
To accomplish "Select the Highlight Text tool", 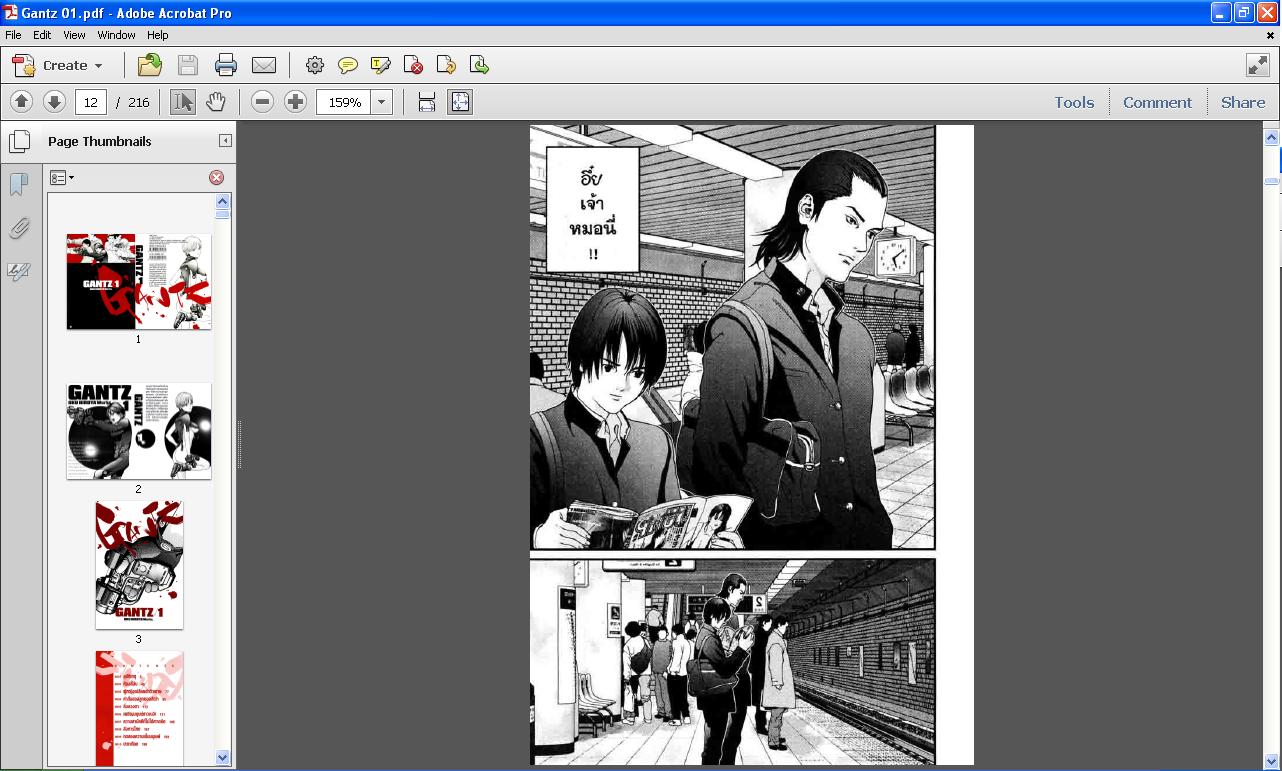I will (x=380, y=65).
